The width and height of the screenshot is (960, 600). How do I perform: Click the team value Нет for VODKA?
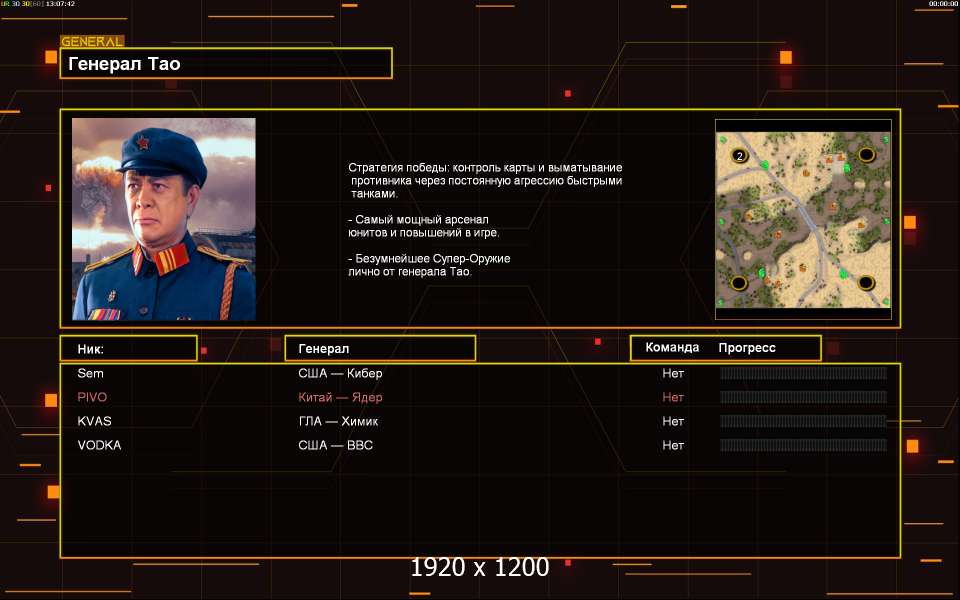pos(673,445)
